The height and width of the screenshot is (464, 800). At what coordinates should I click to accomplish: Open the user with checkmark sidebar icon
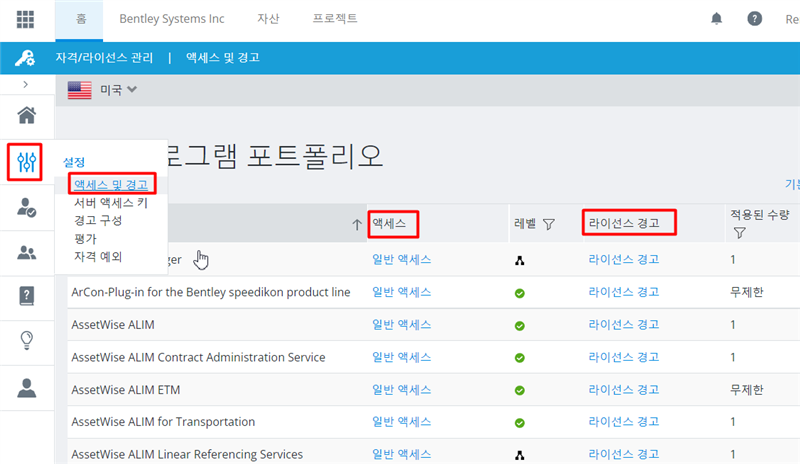tap(27, 208)
